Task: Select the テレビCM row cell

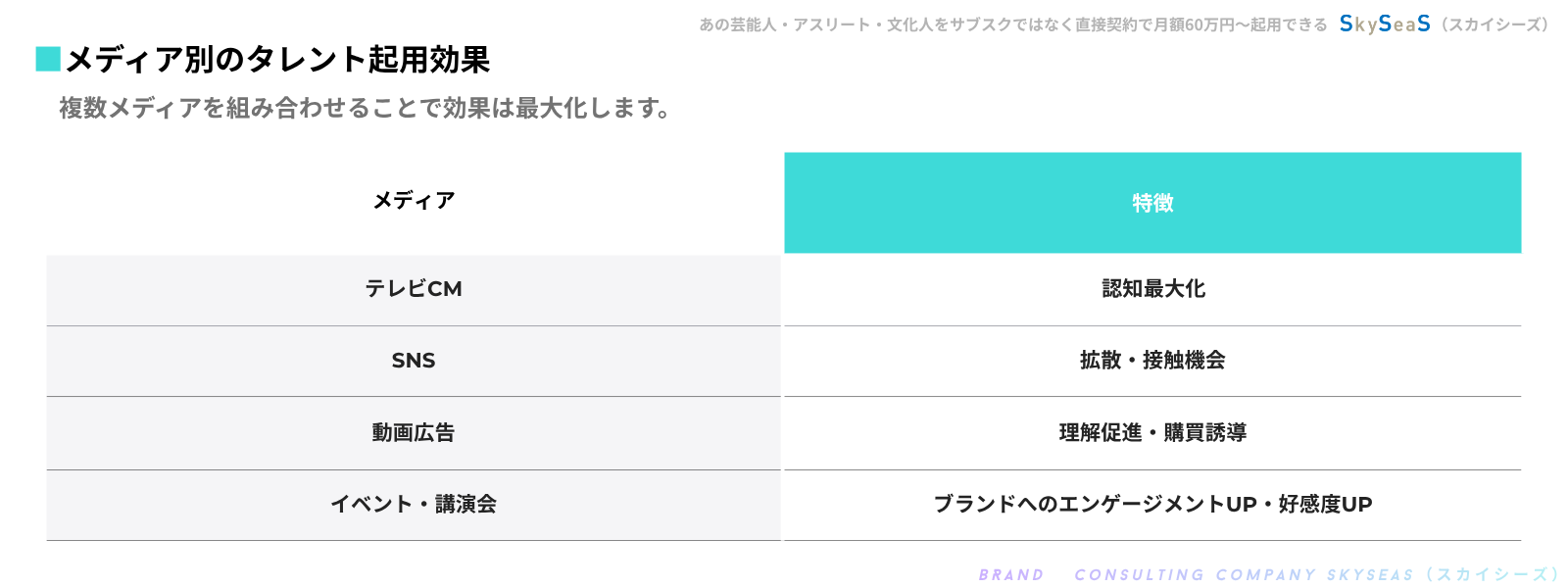Action: click(x=414, y=289)
